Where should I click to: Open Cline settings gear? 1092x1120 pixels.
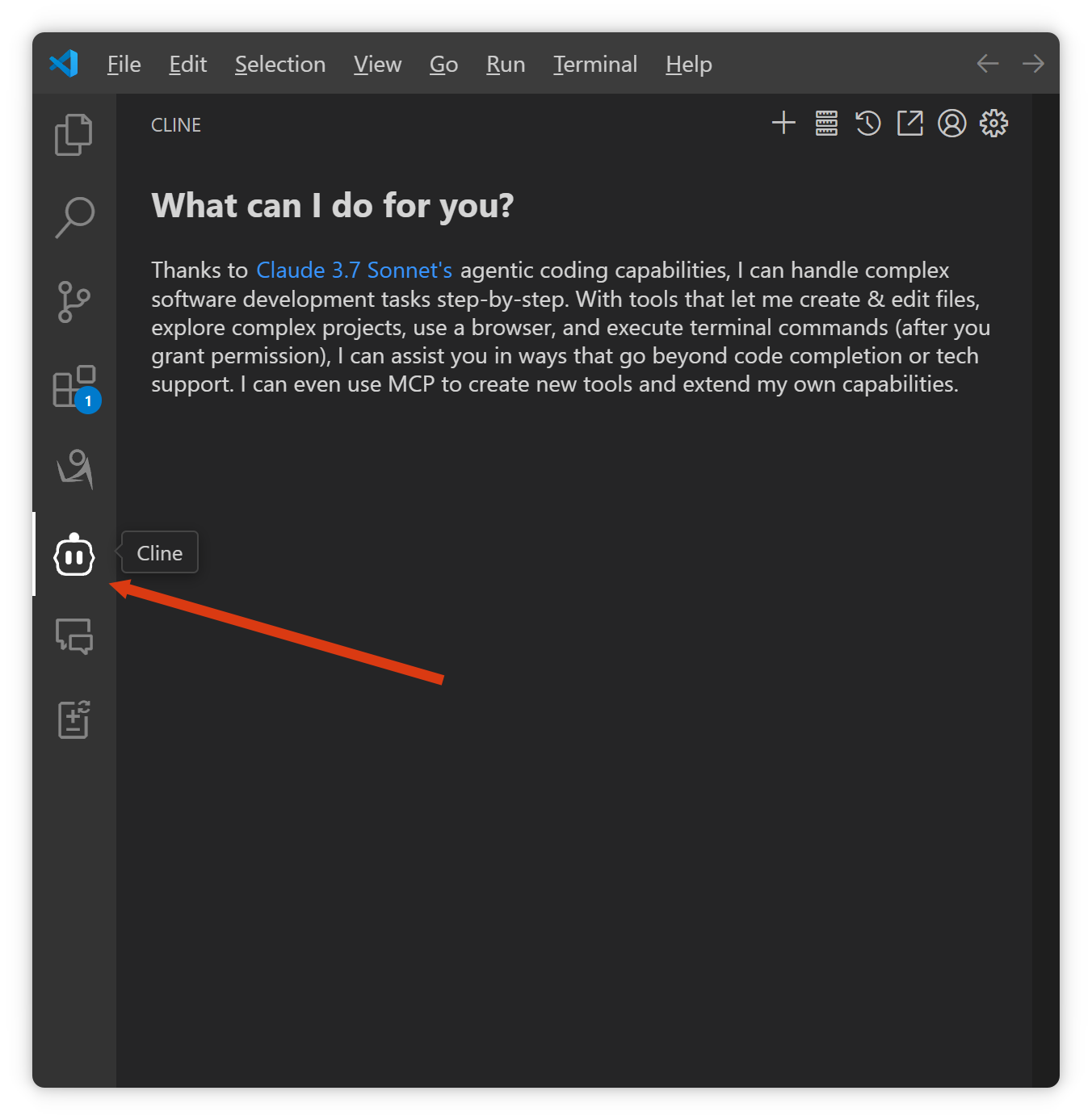click(994, 124)
